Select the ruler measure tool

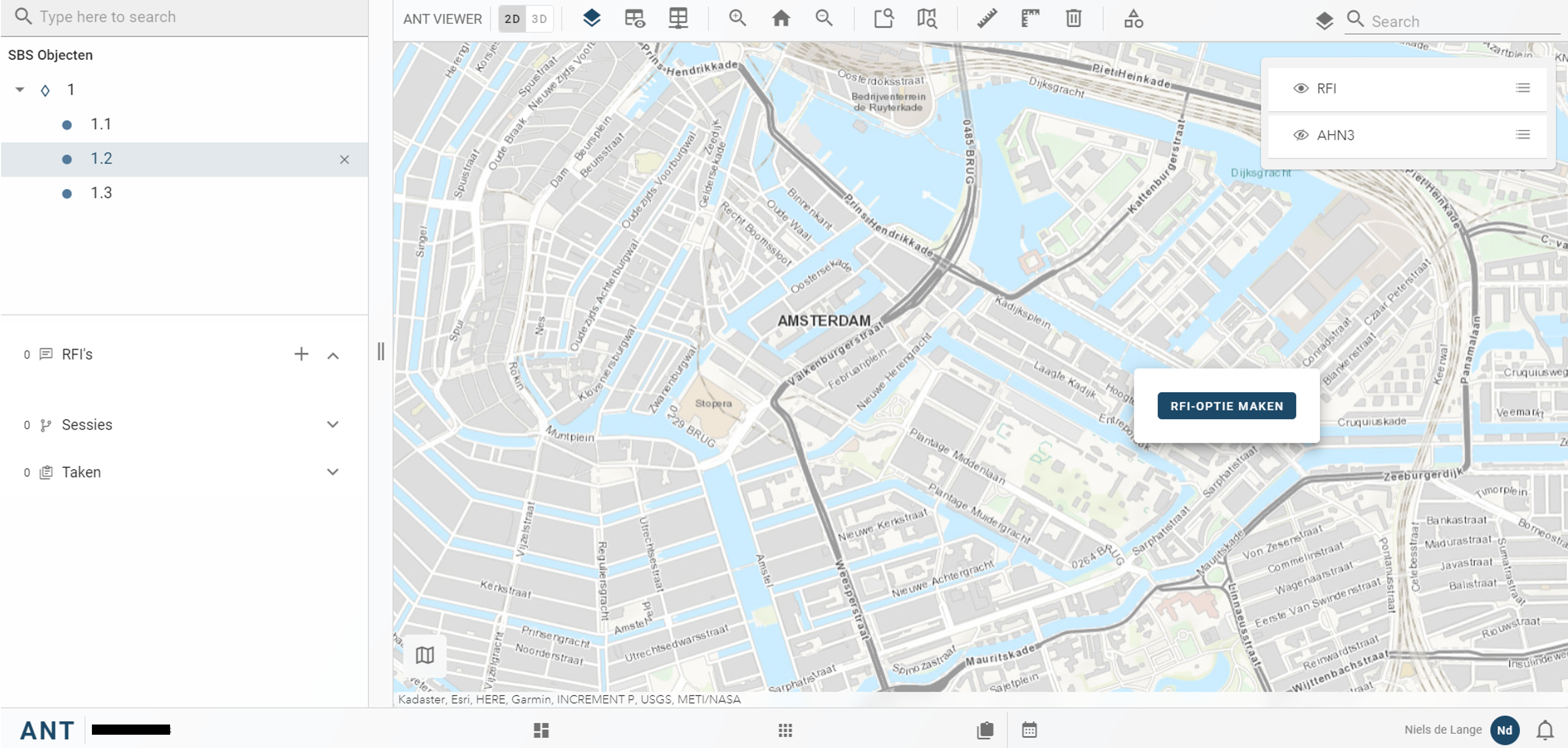pos(987,19)
